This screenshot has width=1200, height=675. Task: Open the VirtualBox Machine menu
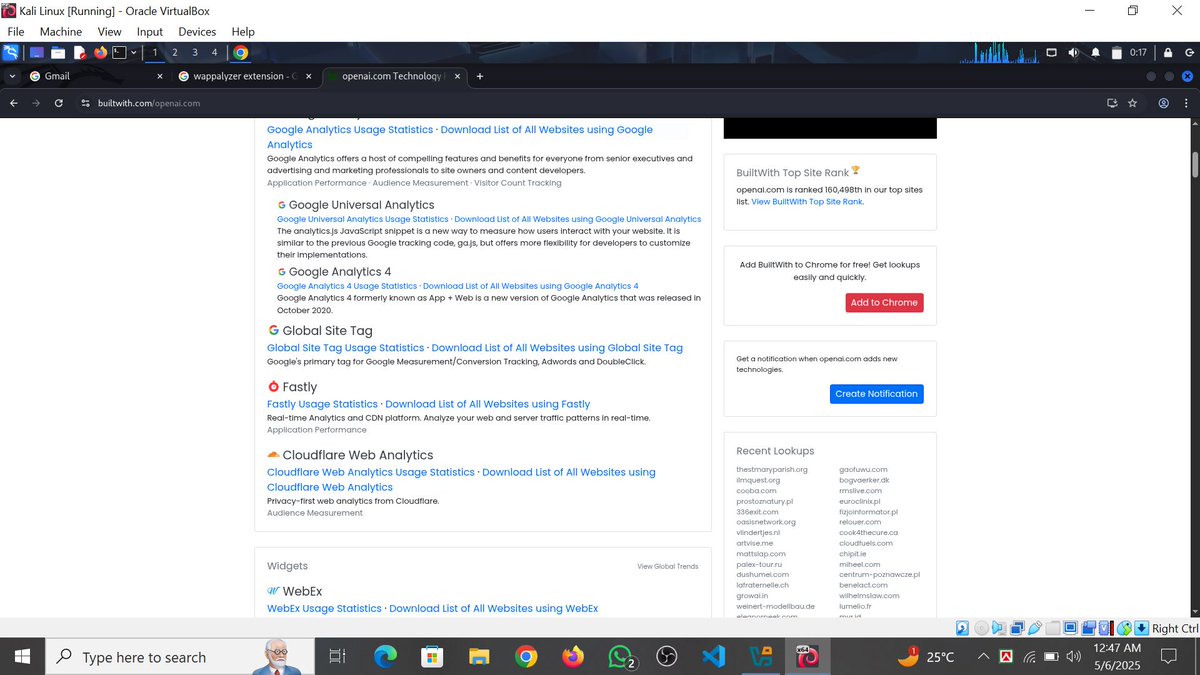click(61, 32)
